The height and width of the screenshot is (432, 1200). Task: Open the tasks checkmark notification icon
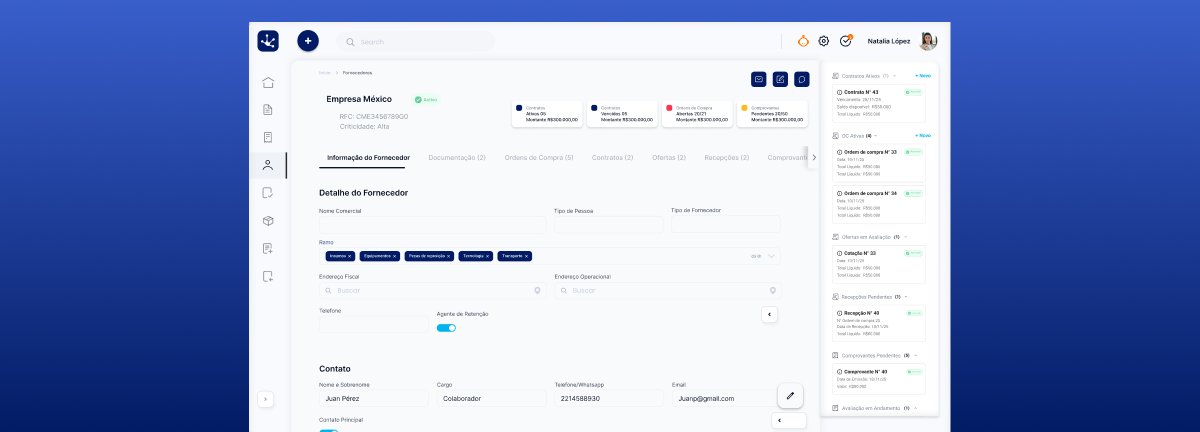point(846,41)
